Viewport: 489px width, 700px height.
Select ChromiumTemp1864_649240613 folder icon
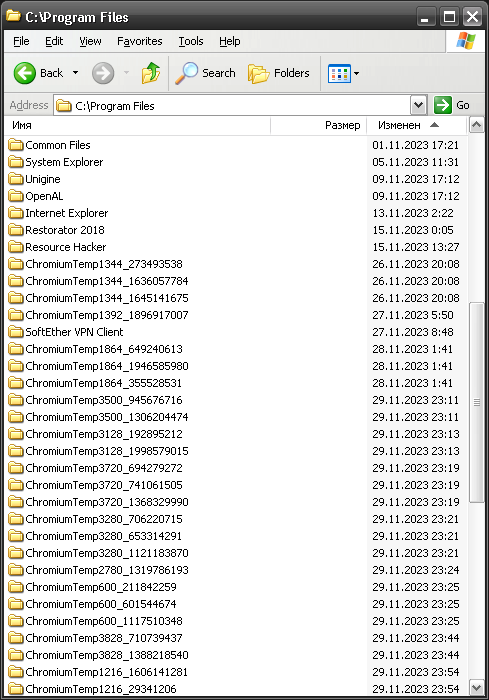(16, 349)
